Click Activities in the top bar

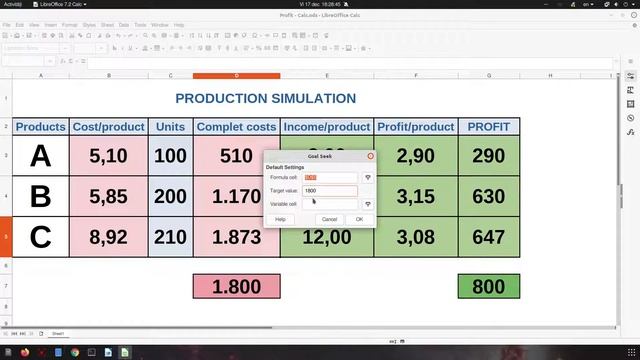[13, 4]
